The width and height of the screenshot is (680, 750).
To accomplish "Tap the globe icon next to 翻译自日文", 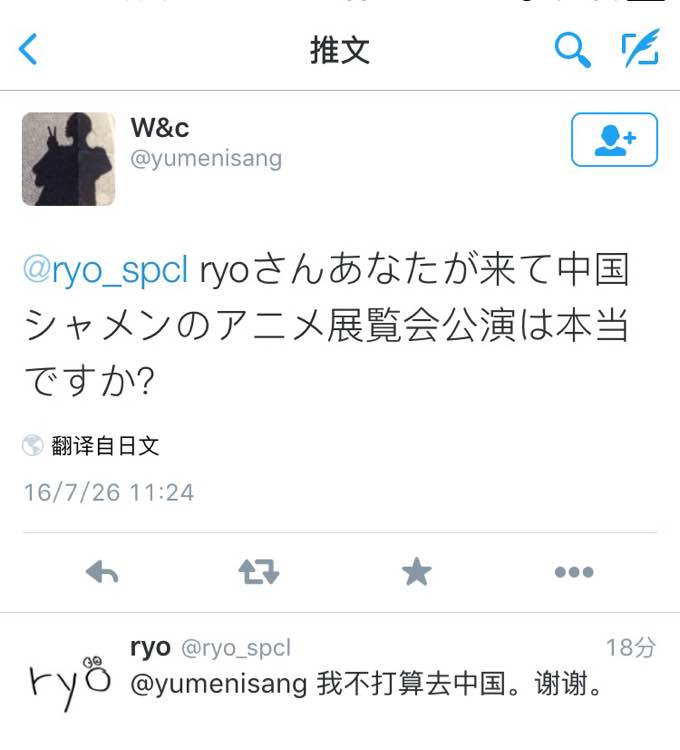I will click(33, 446).
